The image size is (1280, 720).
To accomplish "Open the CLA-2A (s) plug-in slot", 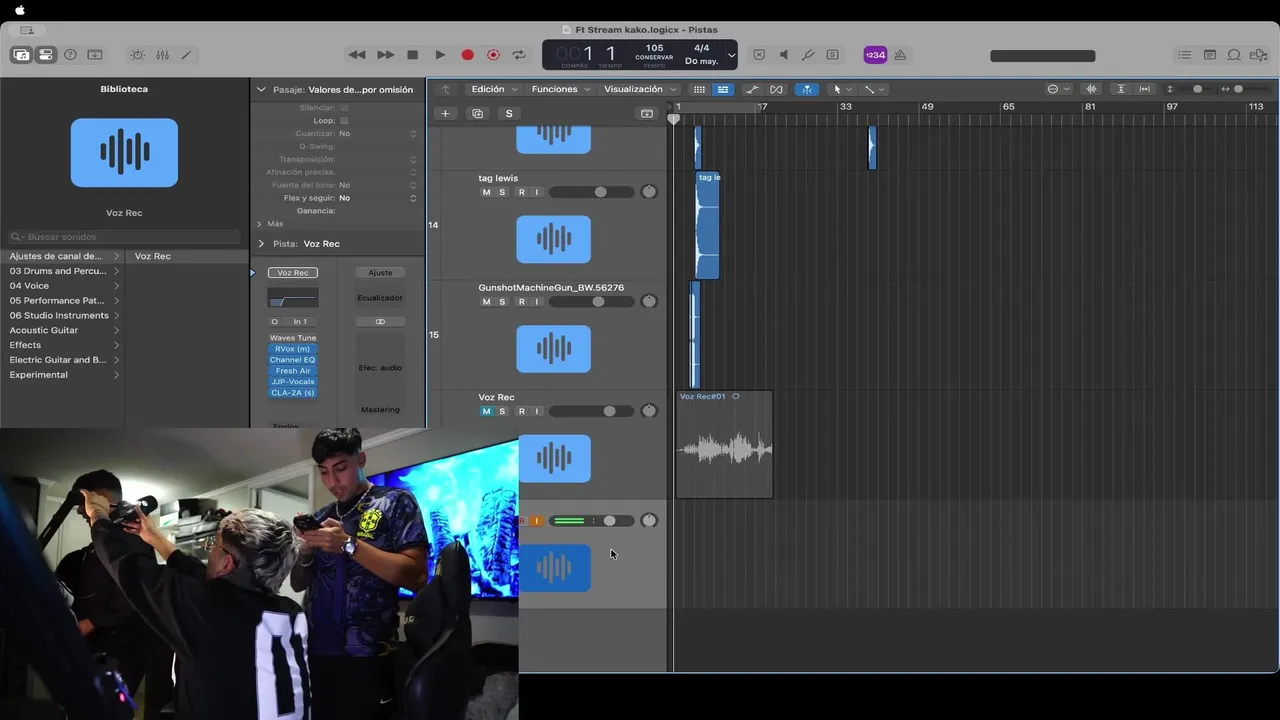I will 293,393.
